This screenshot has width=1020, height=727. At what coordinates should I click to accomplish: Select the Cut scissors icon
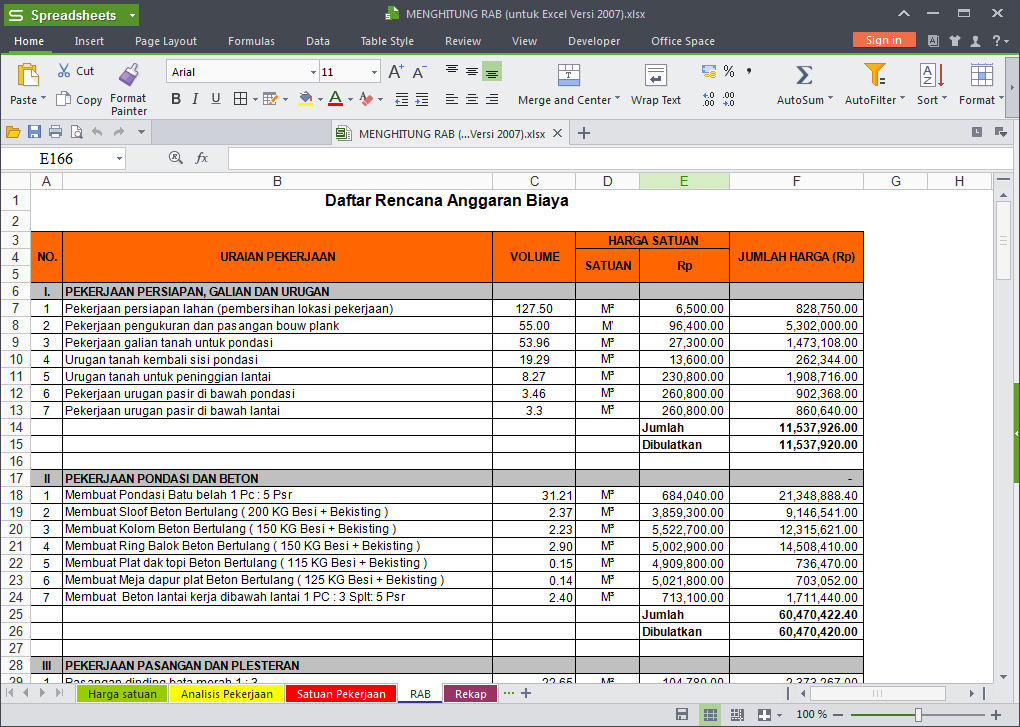pos(64,70)
